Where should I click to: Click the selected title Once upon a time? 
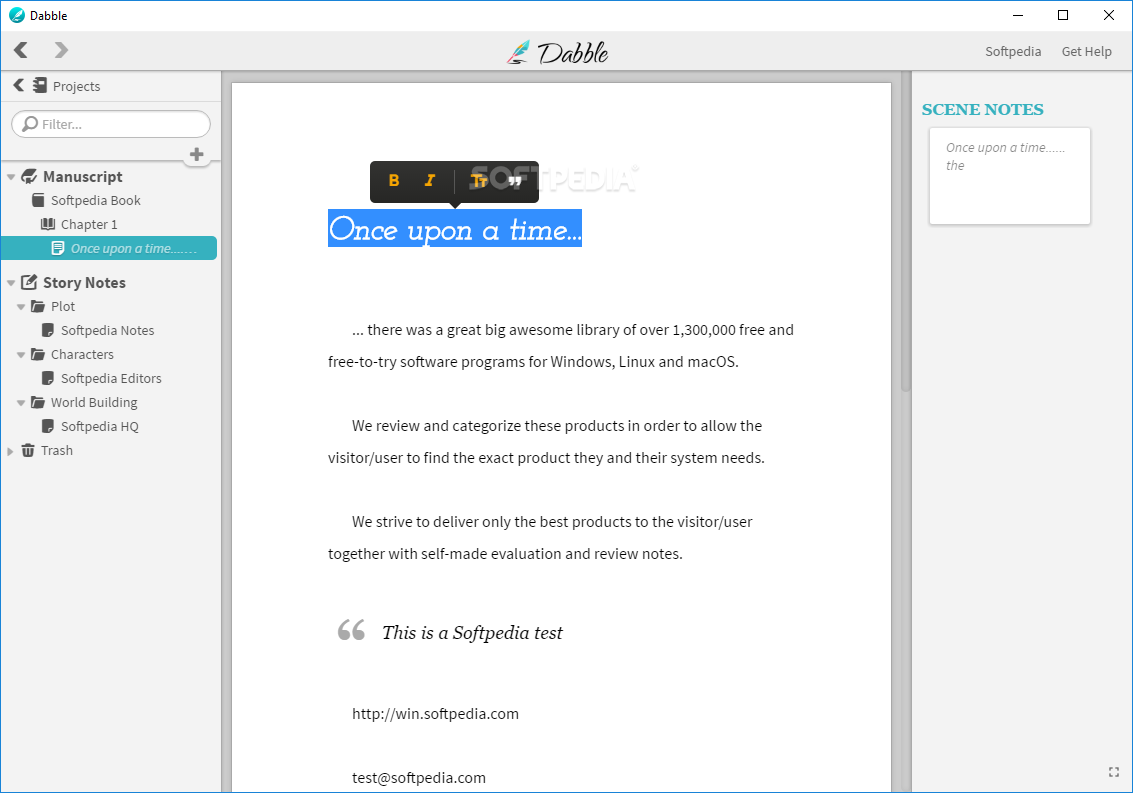click(455, 229)
